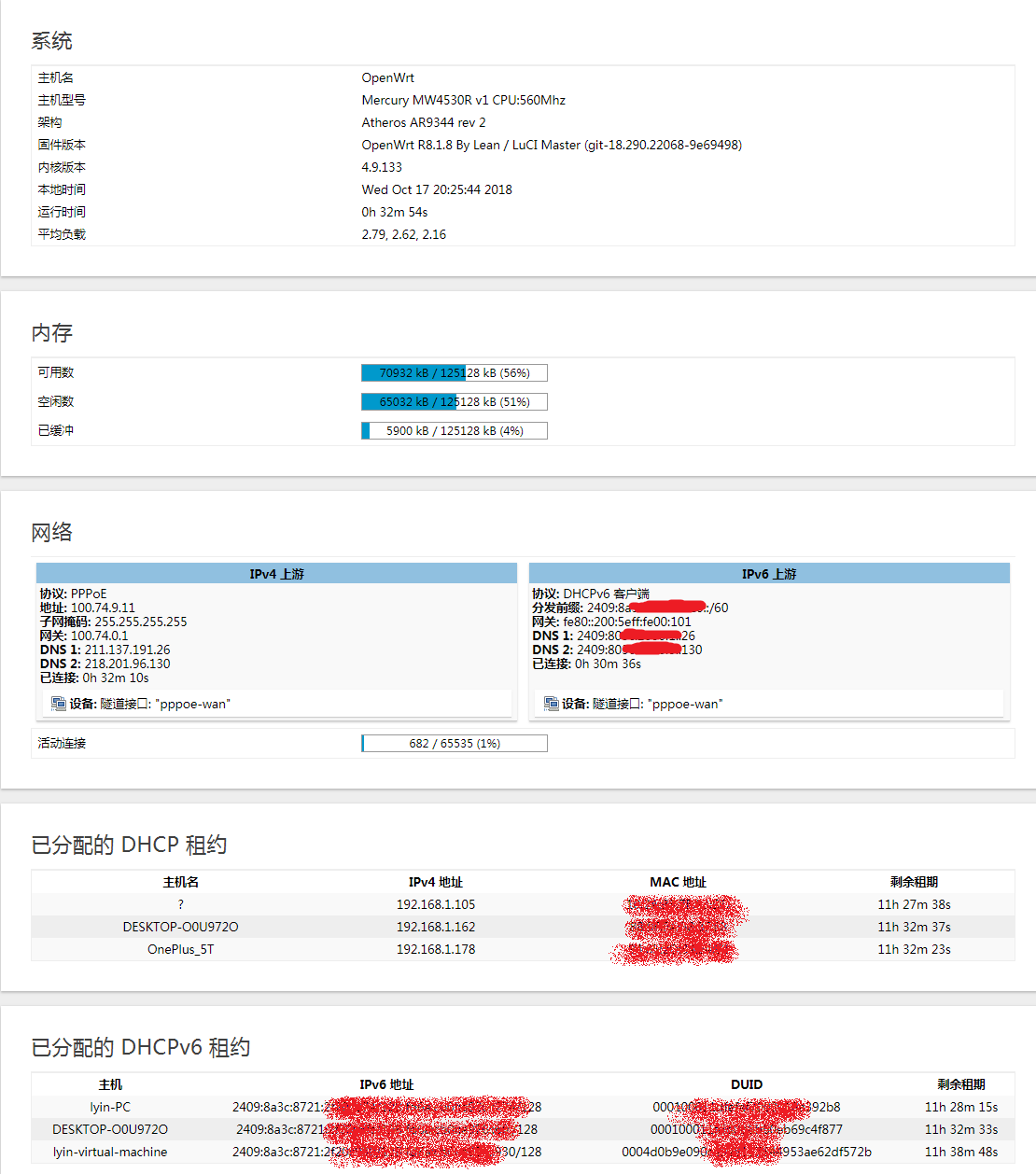The width and height of the screenshot is (1036, 1174).
Task: Click the 空闲数 memory bar
Action: click(x=454, y=401)
